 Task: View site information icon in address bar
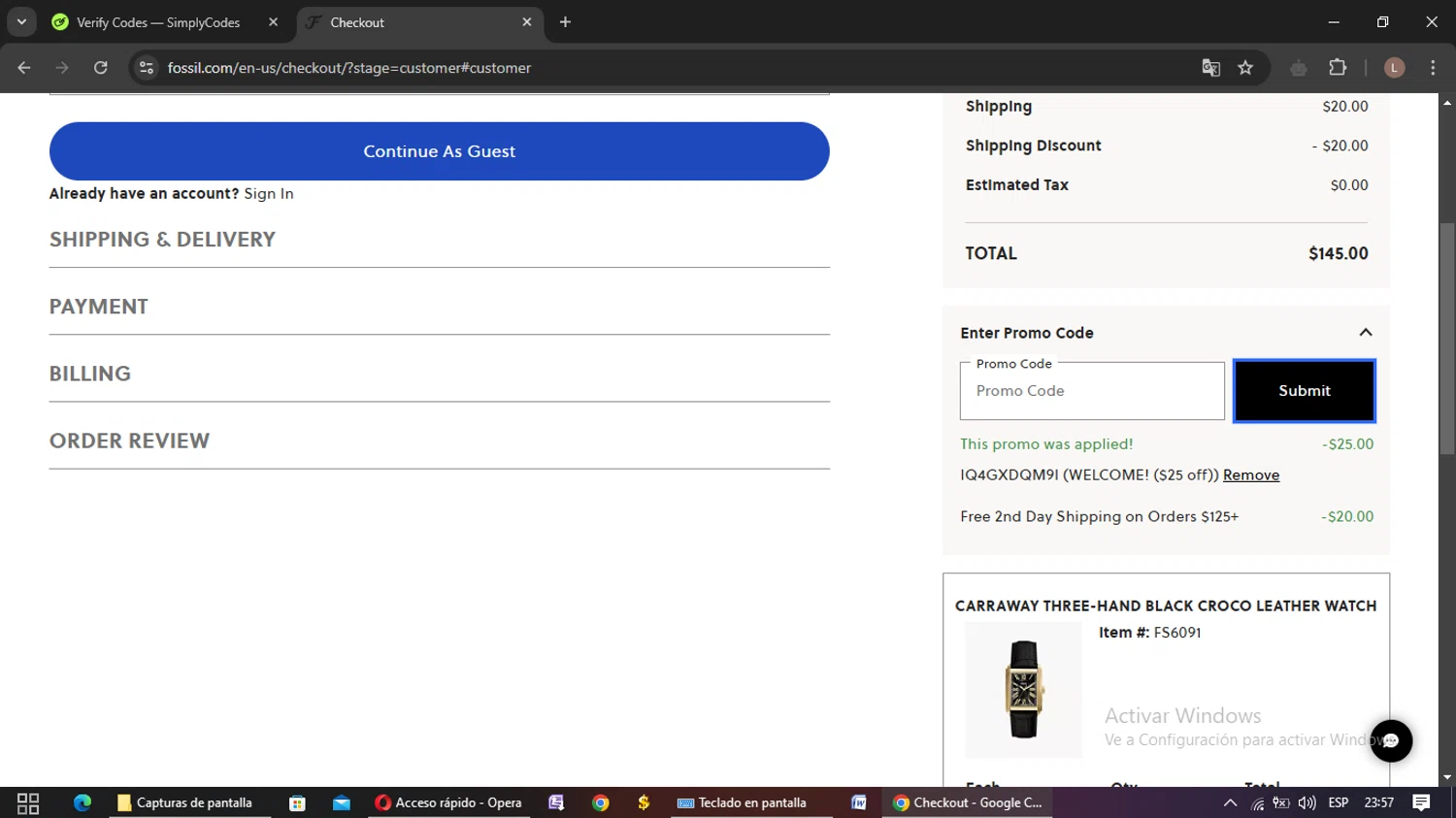point(147,68)
